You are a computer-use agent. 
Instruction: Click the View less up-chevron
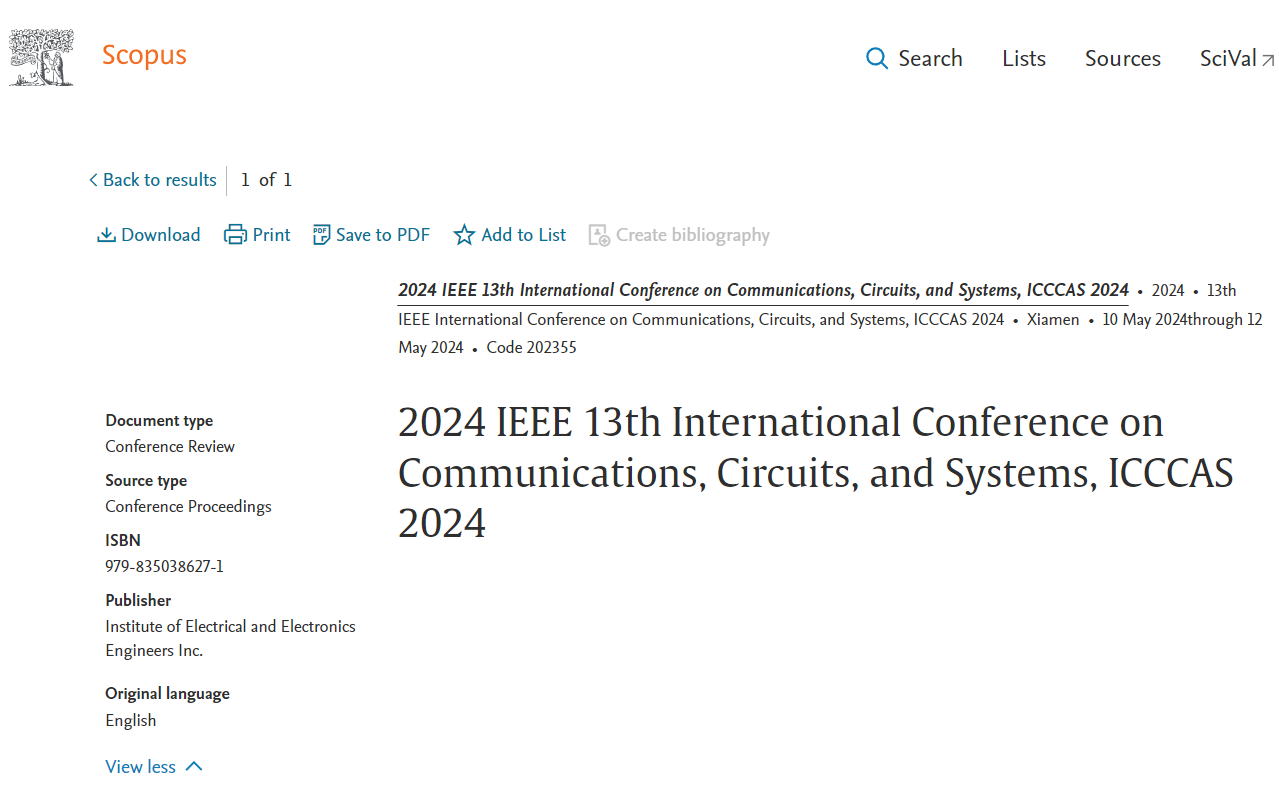click(194, 767)
